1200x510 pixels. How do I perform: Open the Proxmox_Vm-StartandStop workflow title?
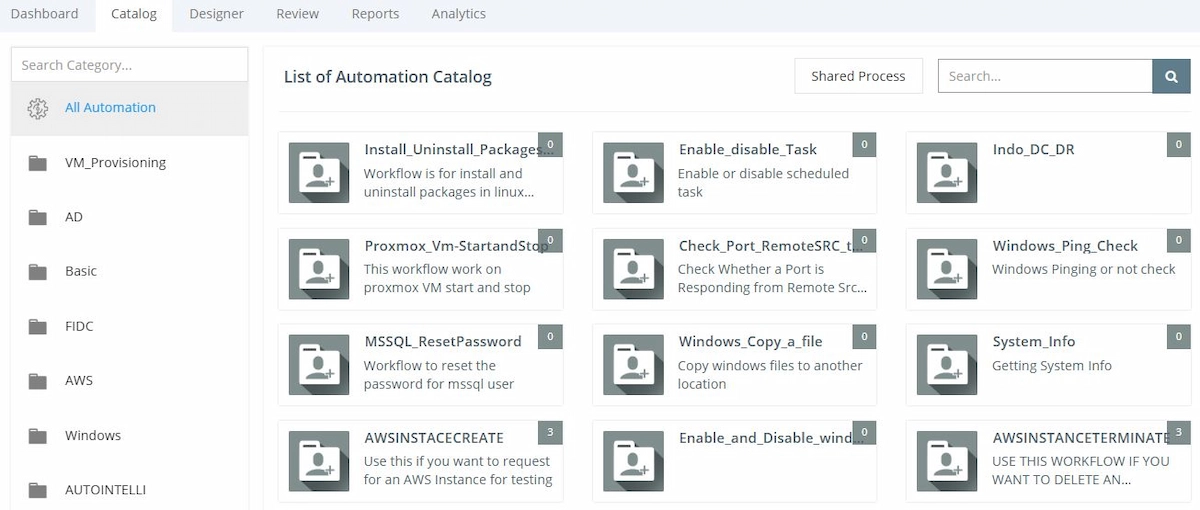point(455,246)
